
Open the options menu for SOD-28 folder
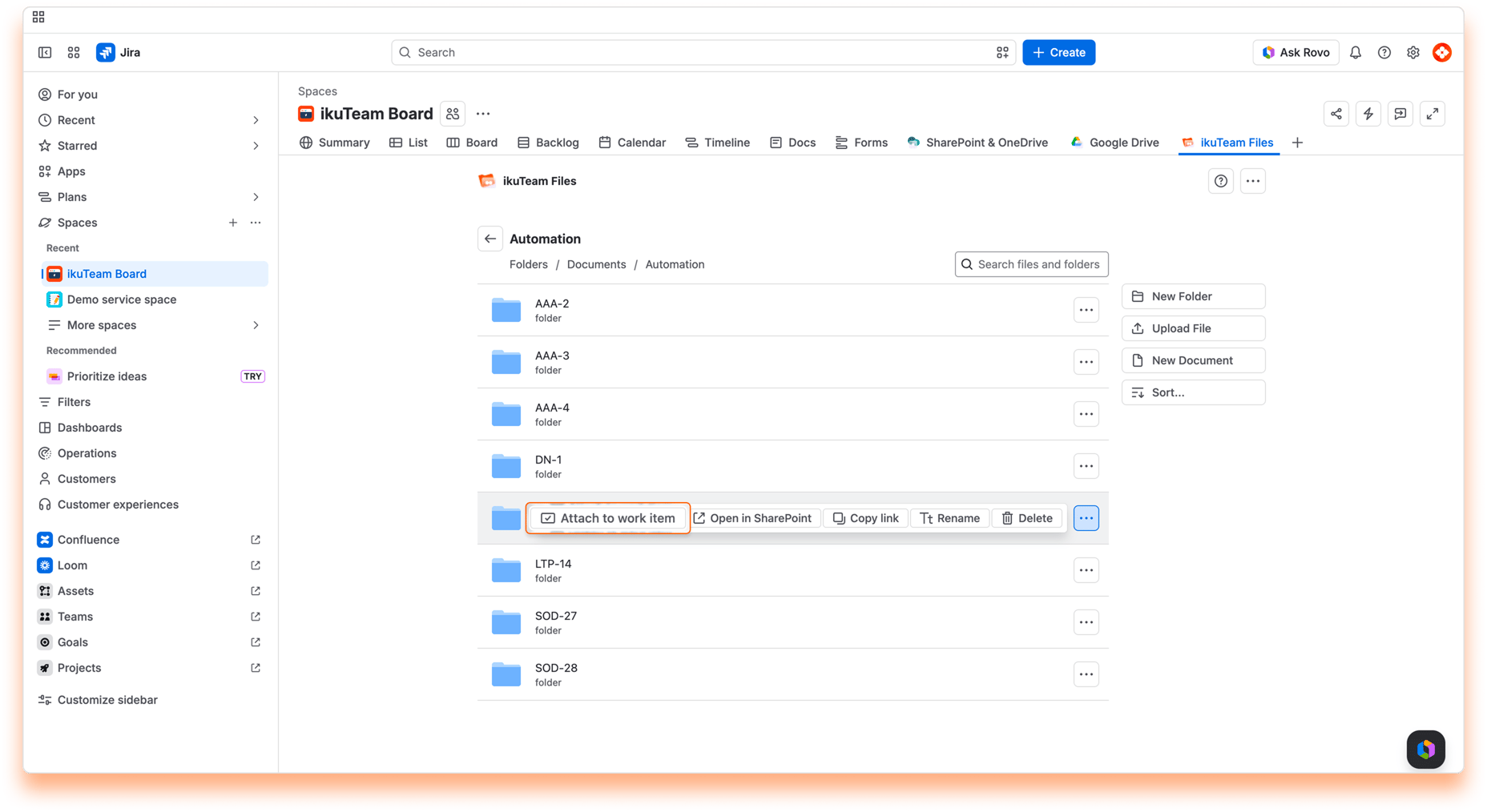[x=1086, y=674]
